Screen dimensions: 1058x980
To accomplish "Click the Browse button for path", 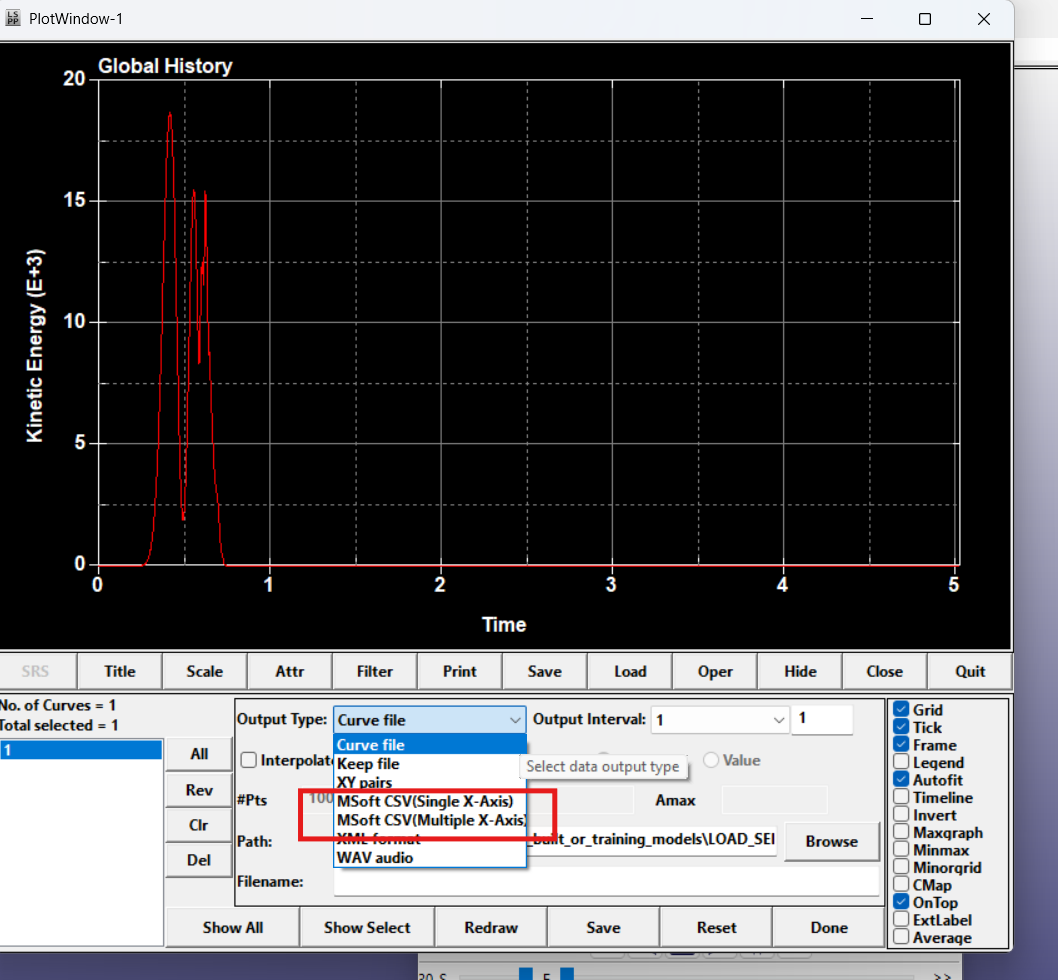I will pos(831,841).
